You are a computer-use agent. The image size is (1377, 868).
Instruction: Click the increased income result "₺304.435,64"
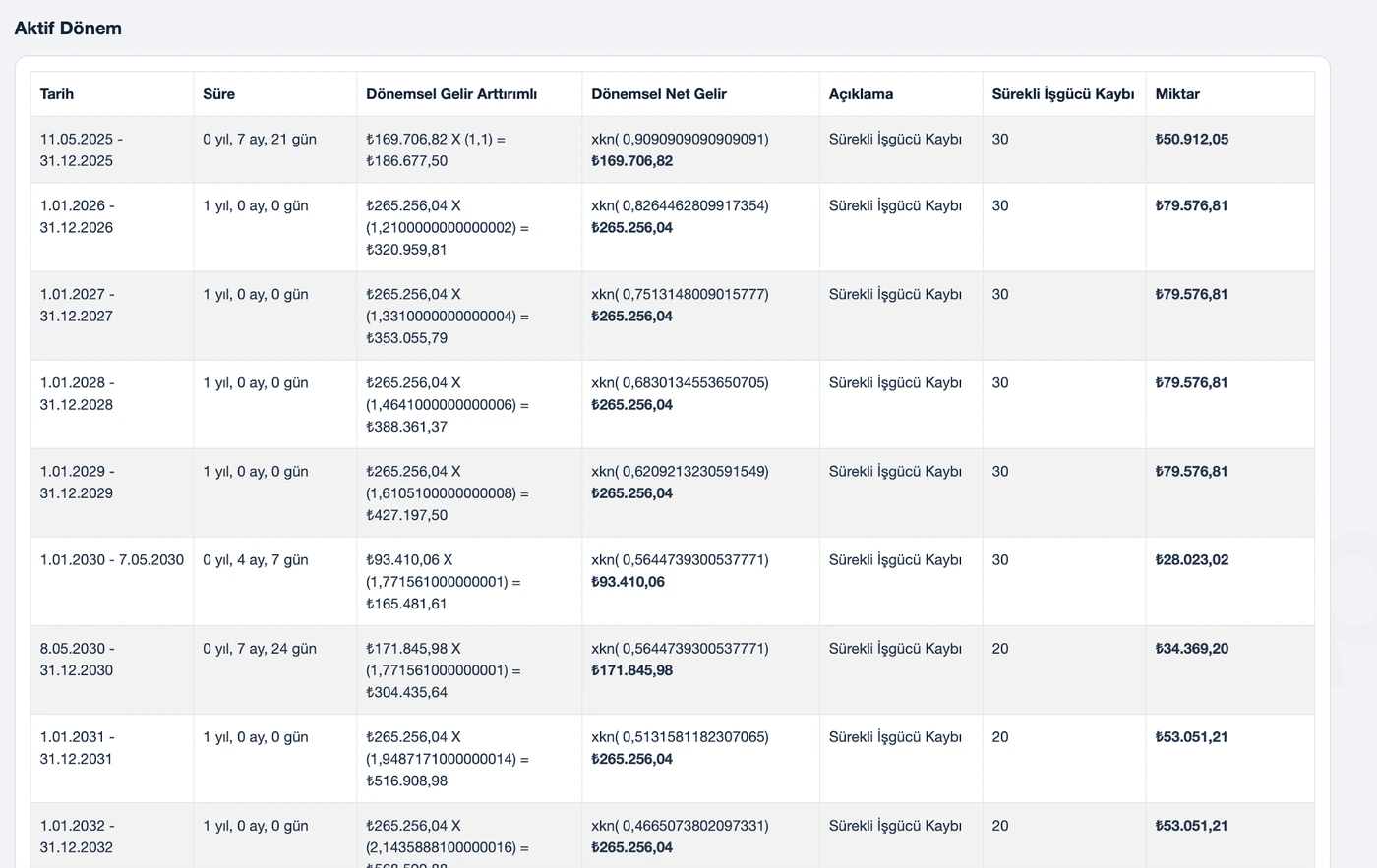[x=407, y=691]
